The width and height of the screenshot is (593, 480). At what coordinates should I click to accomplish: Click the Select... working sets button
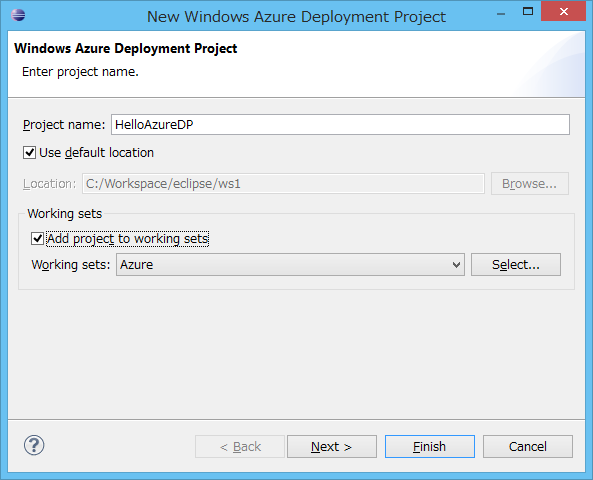click(515, 264)
